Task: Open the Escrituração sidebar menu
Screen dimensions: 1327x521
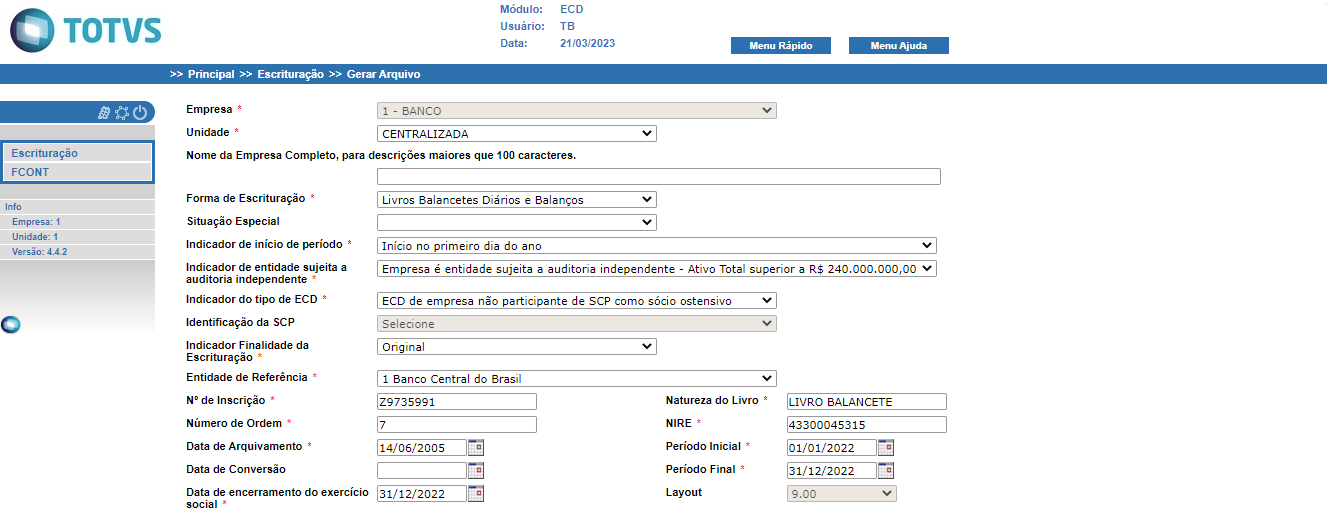Action: click(x=78, y=153)
